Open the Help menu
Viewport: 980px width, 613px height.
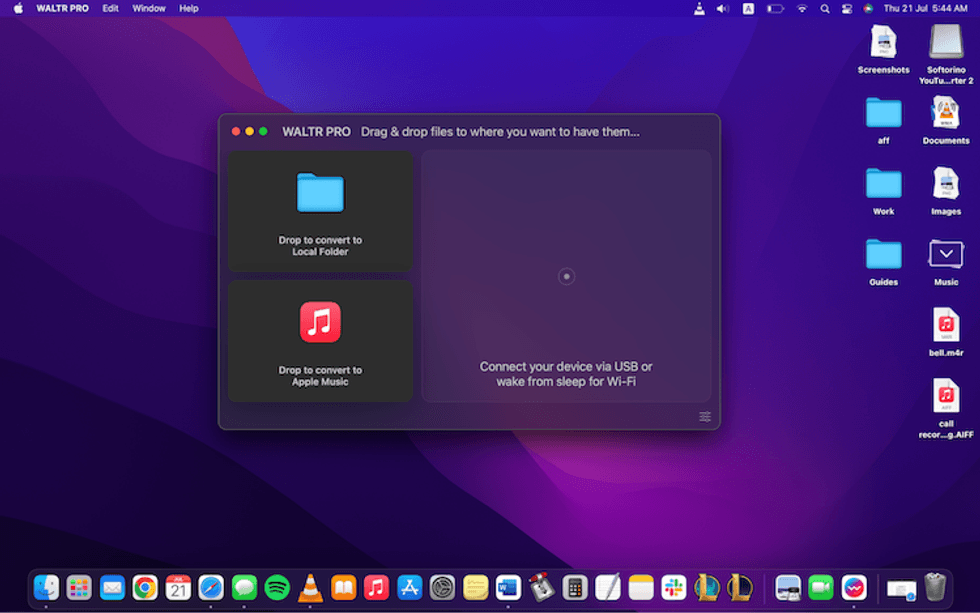pyautogui.click(x=188, y=8)
